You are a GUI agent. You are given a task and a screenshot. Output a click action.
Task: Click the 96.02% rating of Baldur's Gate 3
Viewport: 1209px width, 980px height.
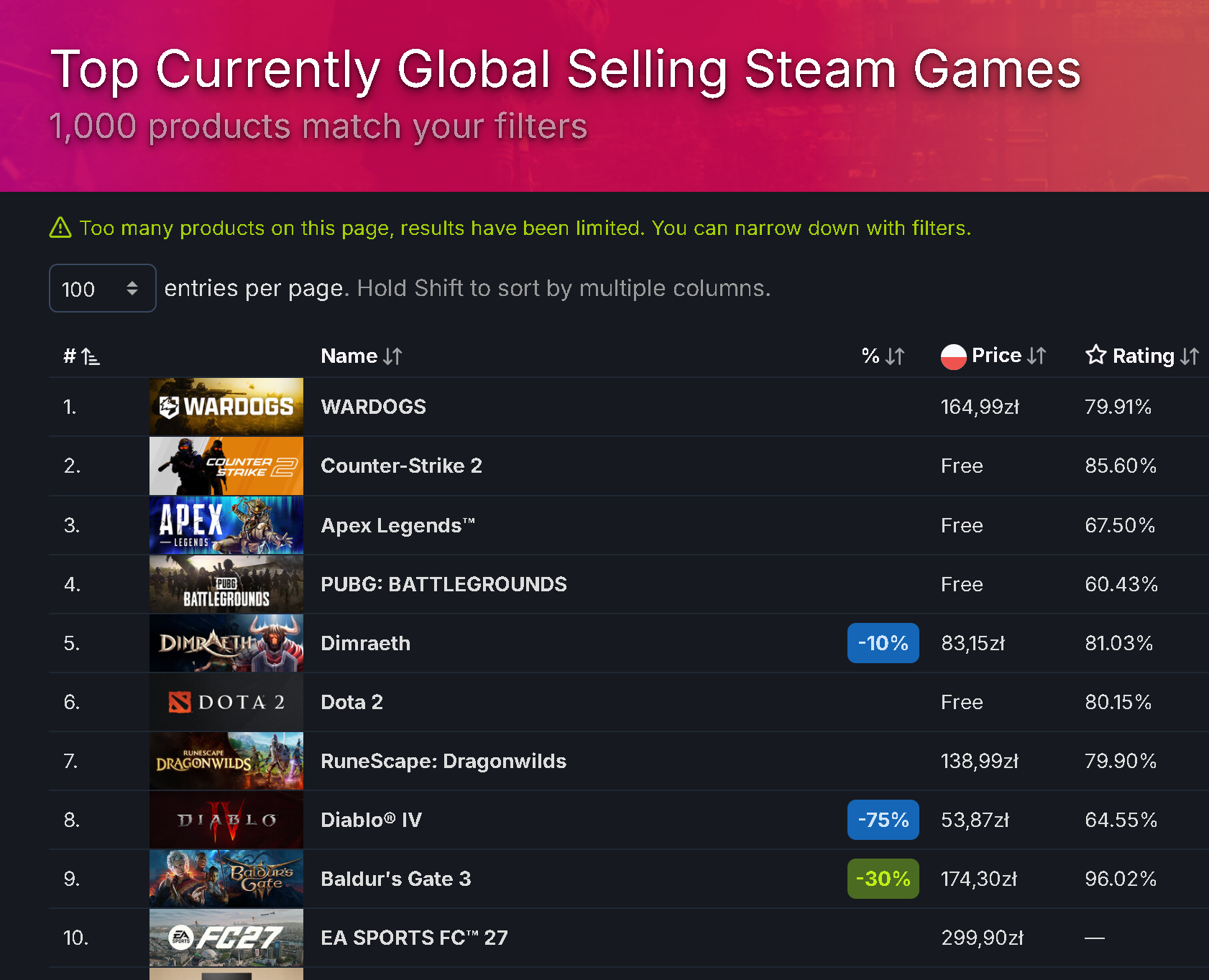tap(1121, 879)
